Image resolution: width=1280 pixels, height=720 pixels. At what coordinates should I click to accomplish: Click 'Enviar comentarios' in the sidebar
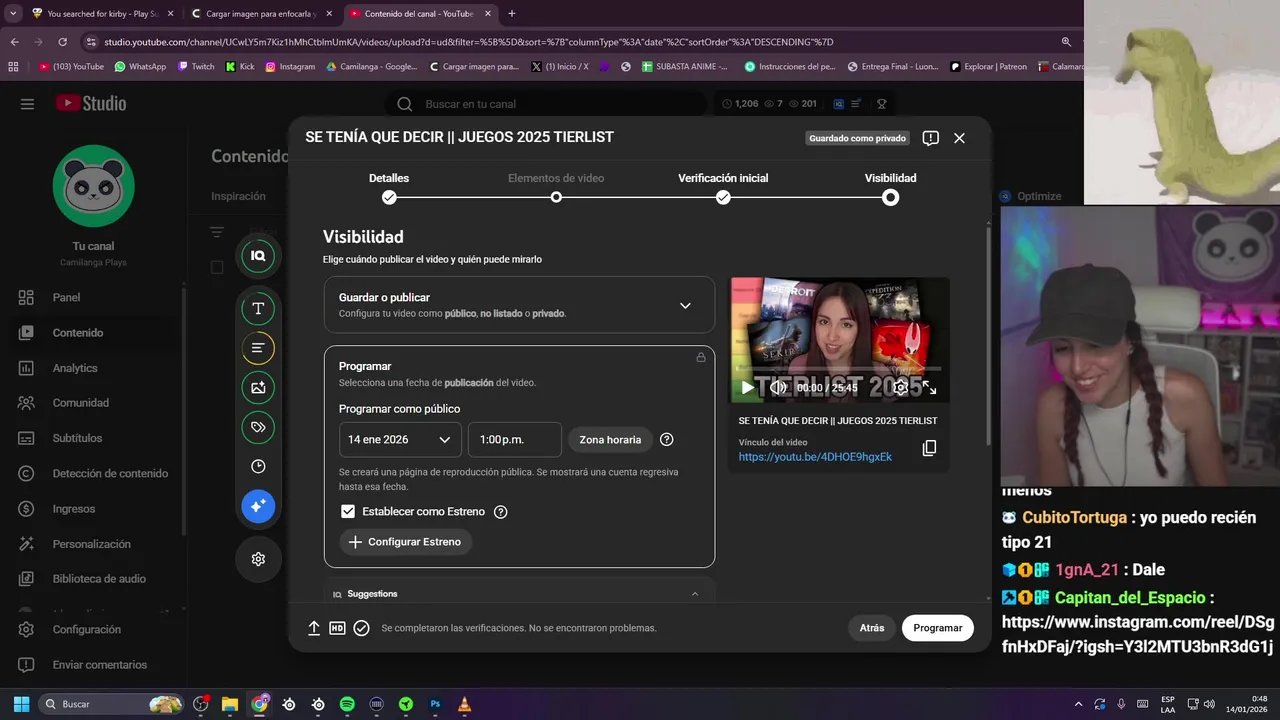[93, 665]
